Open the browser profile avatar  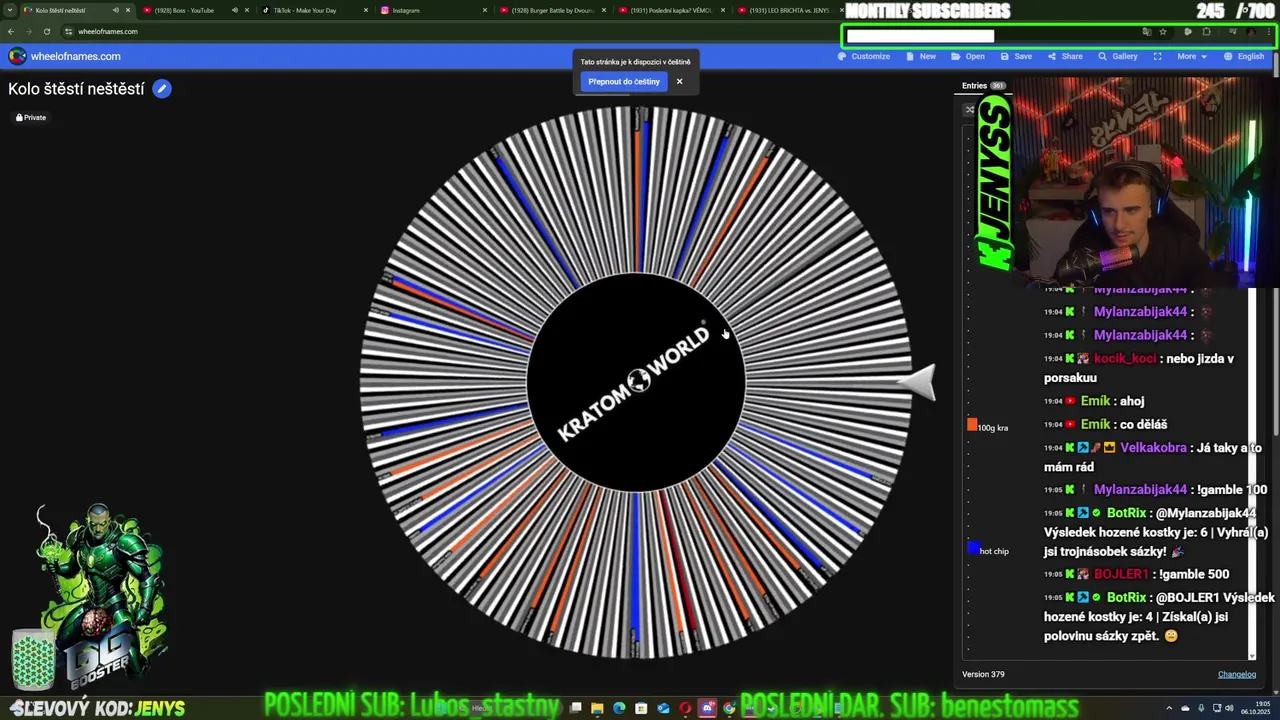1251,31
